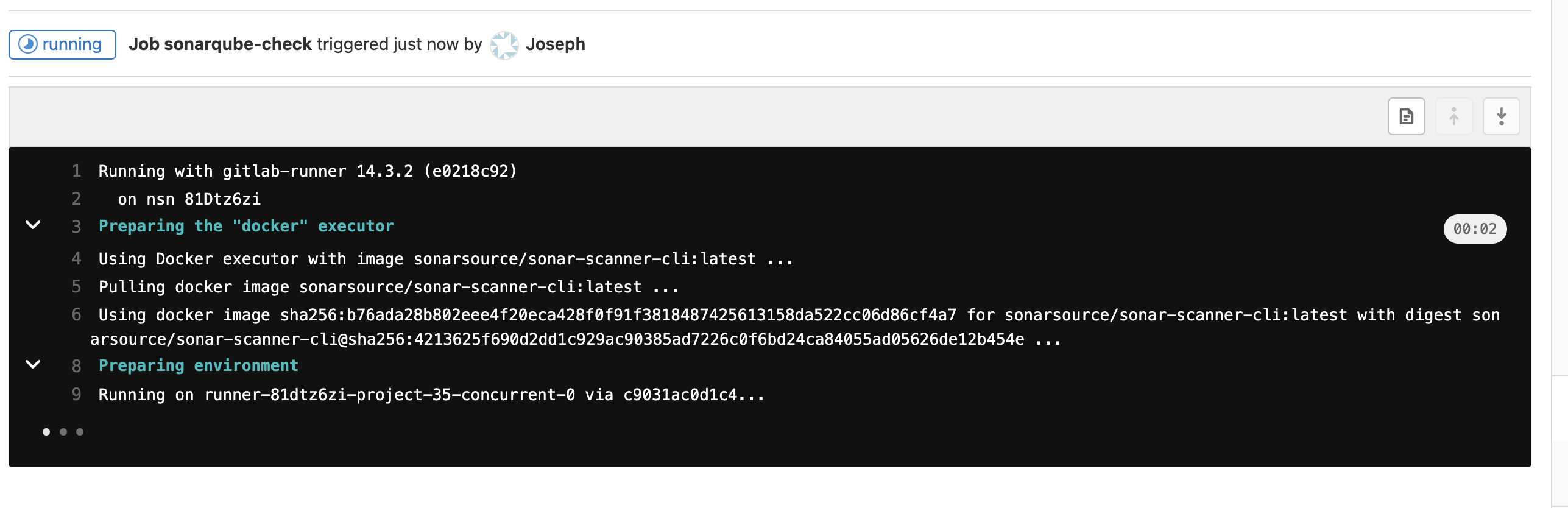Collapse the Preparing environment section
Screen dimensions: 1568x508
tap(34, 365)
